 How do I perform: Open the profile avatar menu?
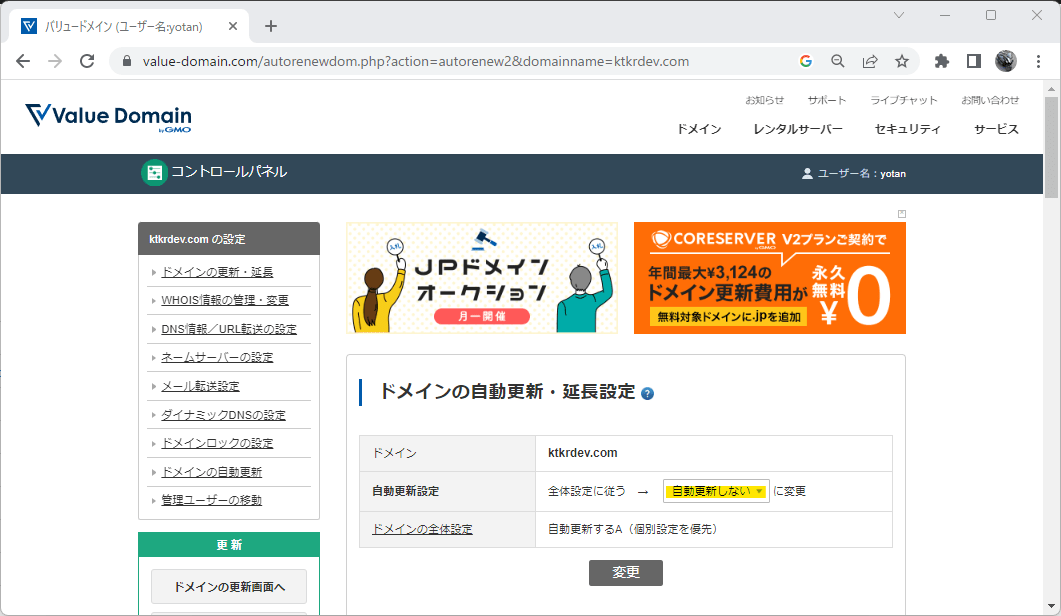tap(1006, 62)
